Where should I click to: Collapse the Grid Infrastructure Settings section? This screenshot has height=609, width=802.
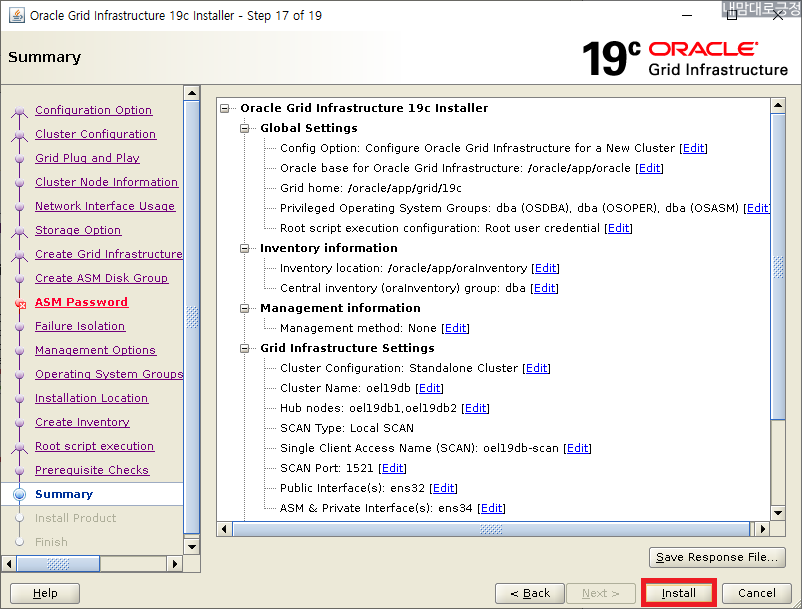tap(244, 348)
